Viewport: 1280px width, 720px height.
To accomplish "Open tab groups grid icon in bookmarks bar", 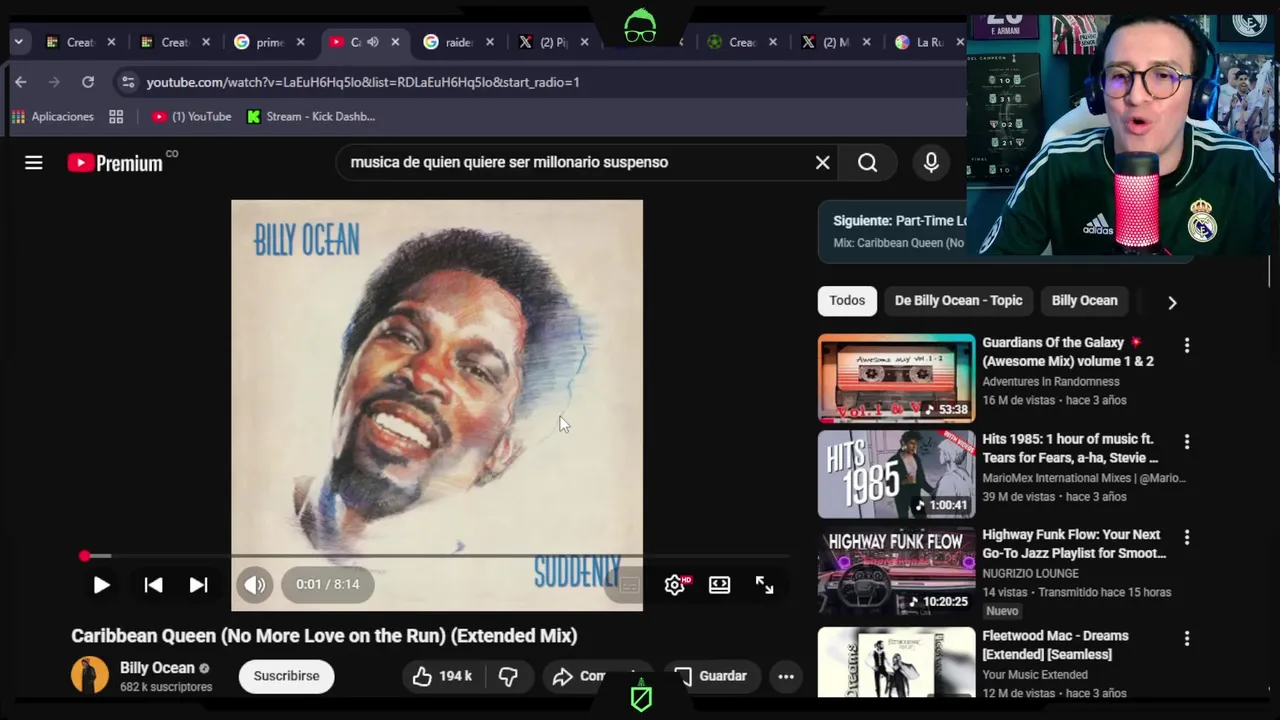I will pyautogui.click(x=116, y=117).
